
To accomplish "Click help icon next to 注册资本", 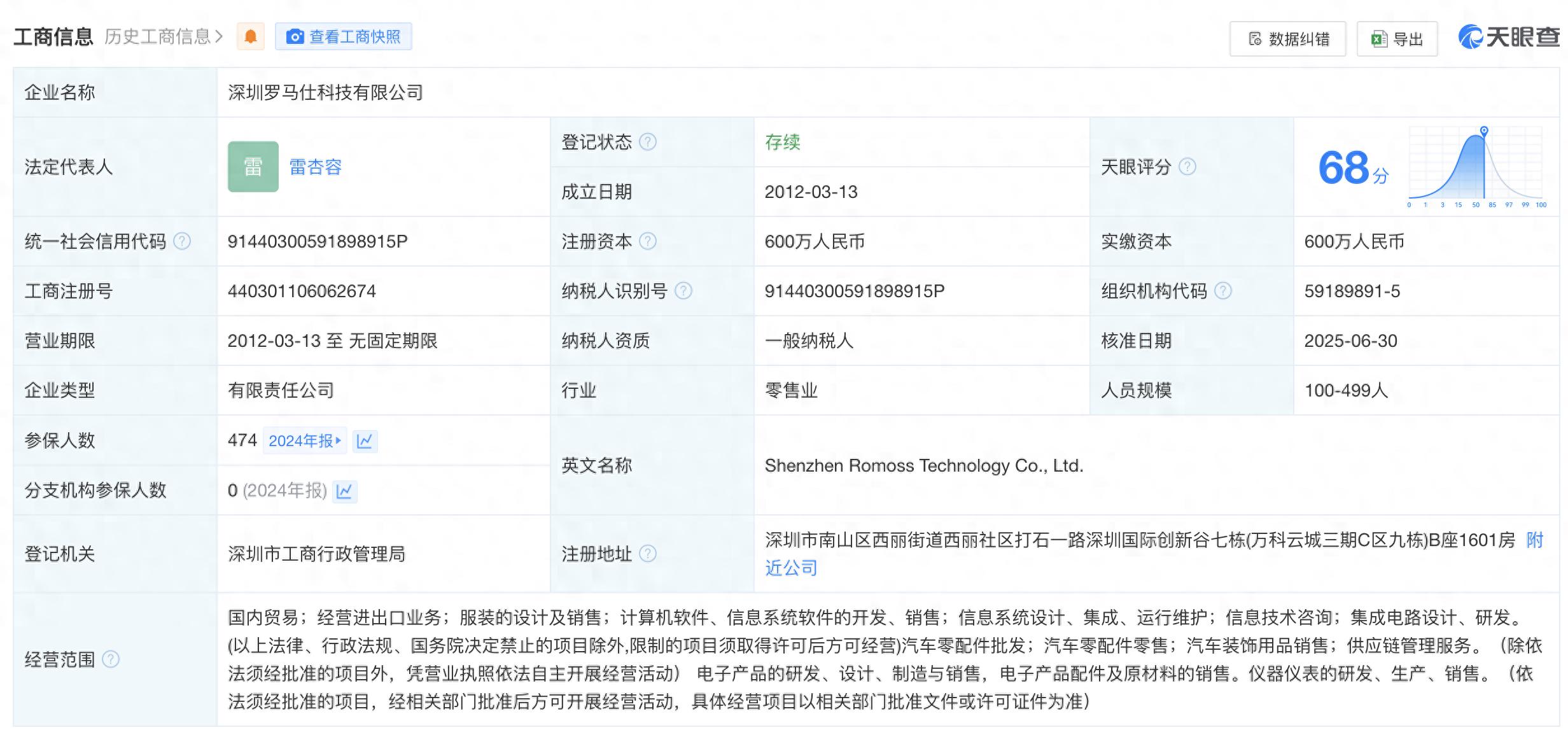I will [648, 241].
